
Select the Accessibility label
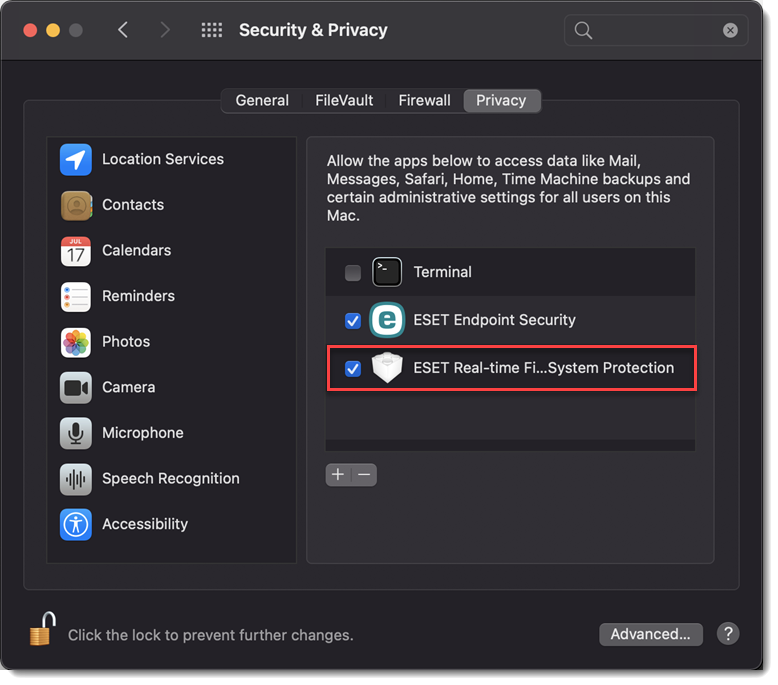point(145,524)
